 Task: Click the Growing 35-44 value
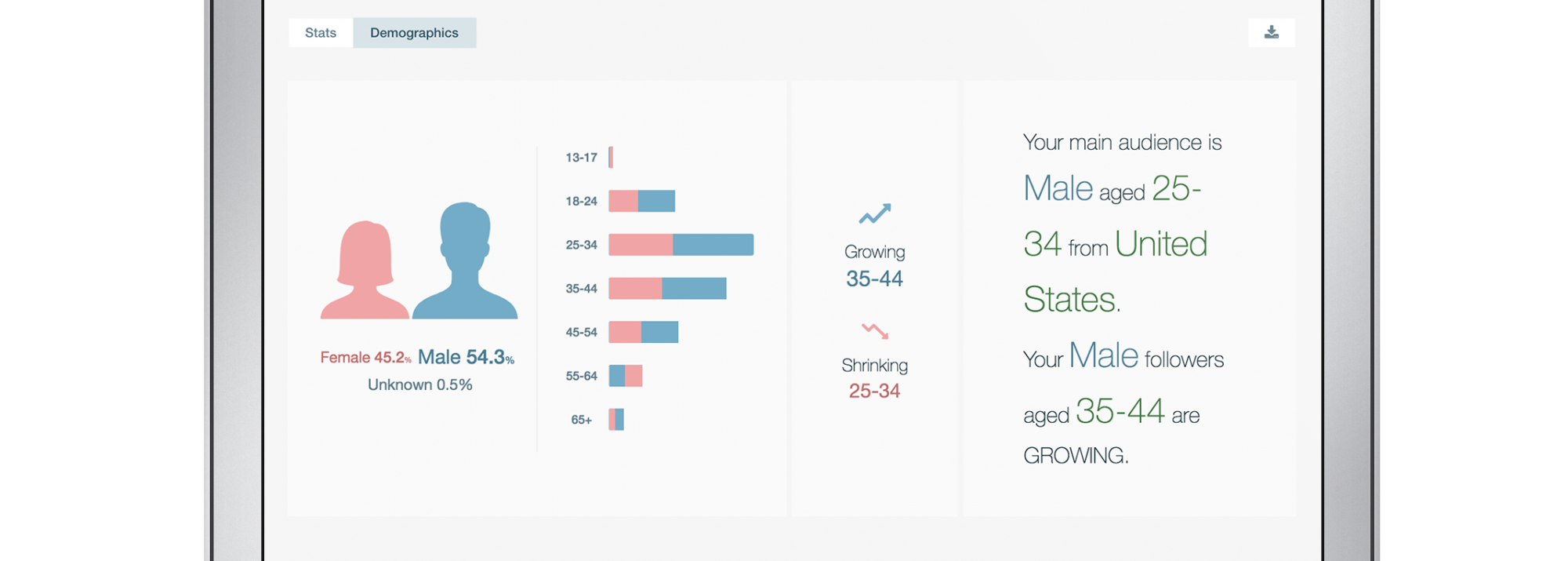(874, 279)
